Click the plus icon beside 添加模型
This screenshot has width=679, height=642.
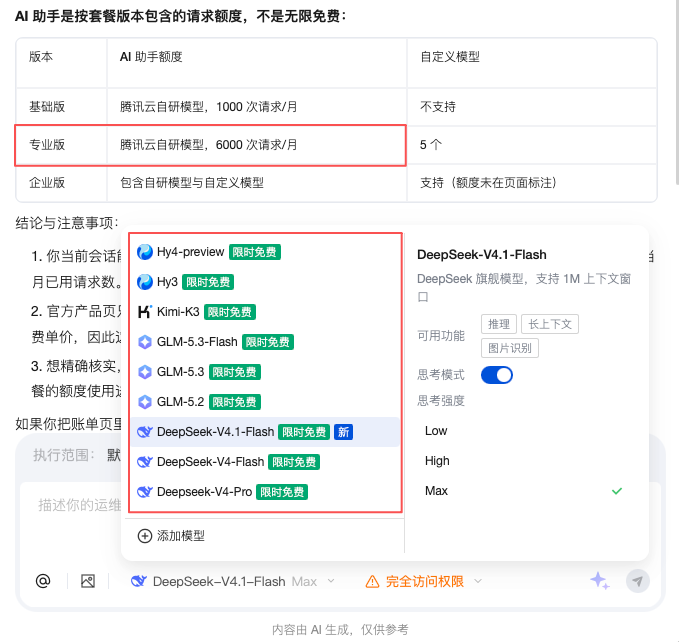pyautogui.click(x=145, y=536)
